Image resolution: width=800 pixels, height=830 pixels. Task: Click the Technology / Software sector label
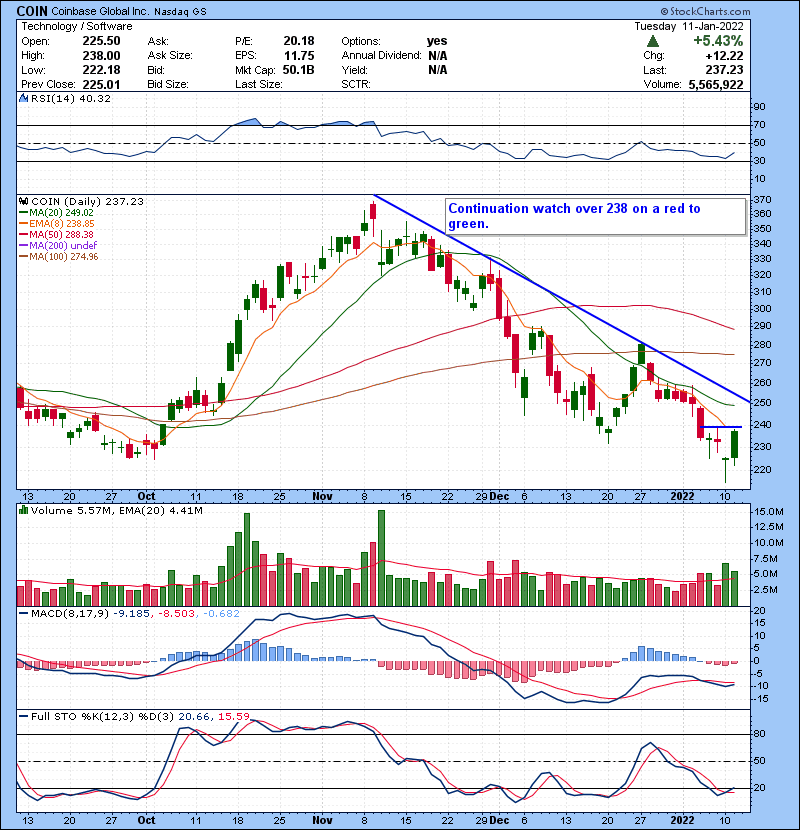tap(77, 26)
